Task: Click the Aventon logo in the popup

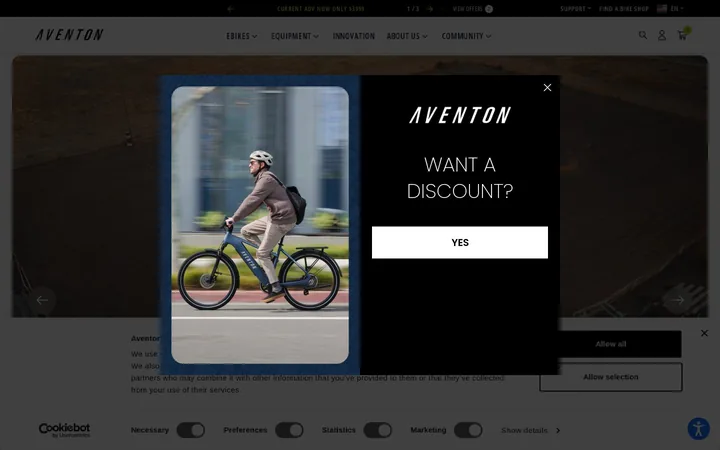Action: 460,115
